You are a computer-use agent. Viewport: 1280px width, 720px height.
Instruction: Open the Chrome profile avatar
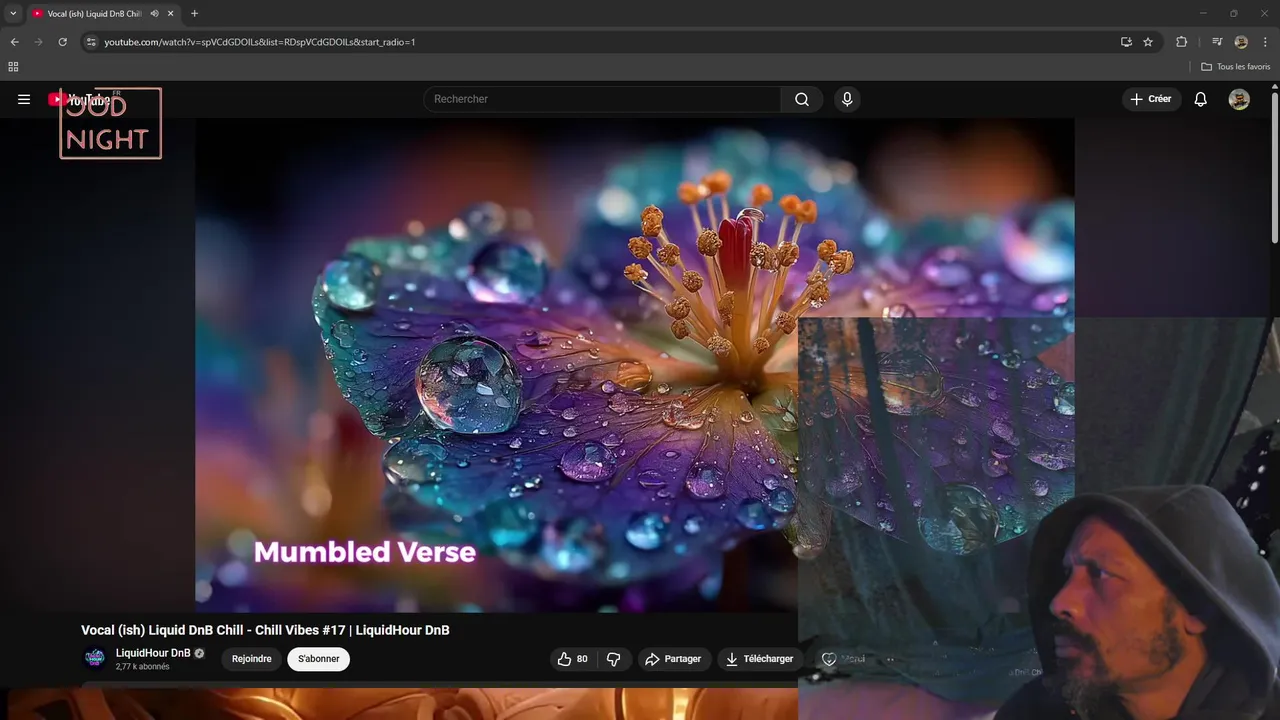[1241, 42]
